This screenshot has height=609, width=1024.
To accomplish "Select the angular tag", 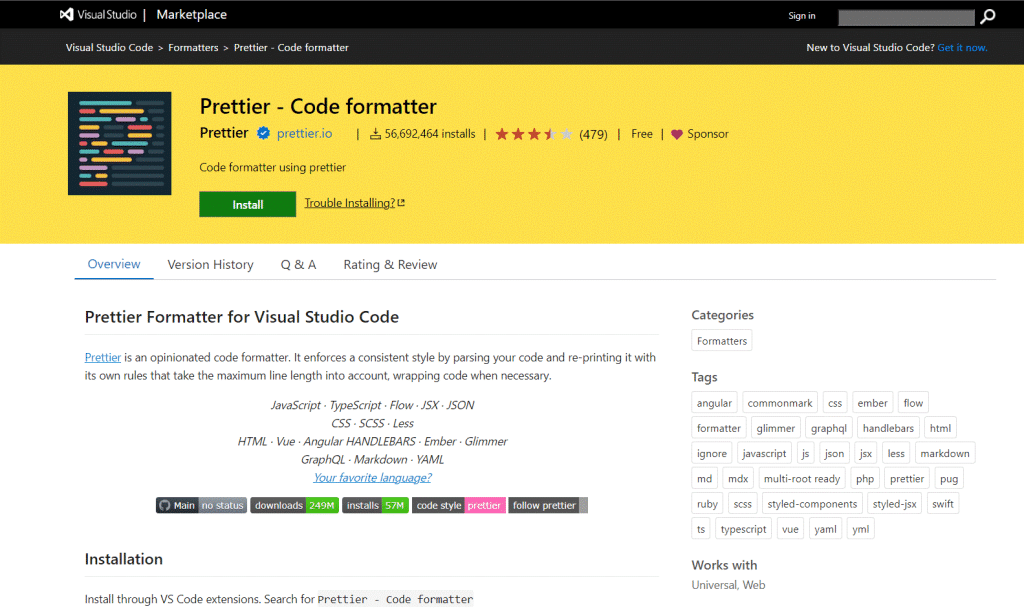I will 714,403.
